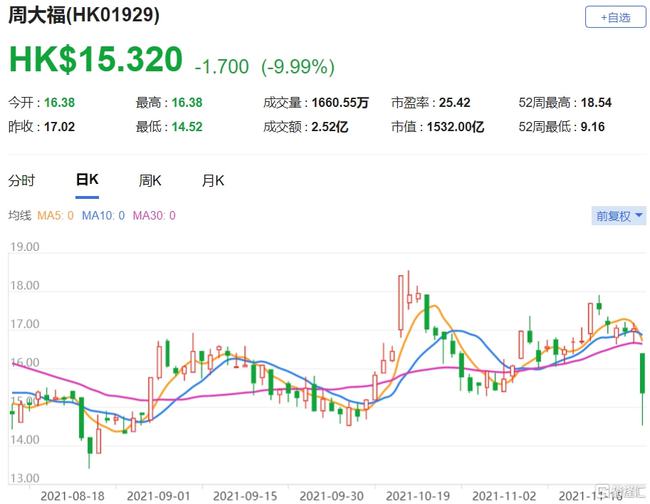The image size is (650, 504).
Task: Open the 周K weekly chart tab
Action: point(150,181)
